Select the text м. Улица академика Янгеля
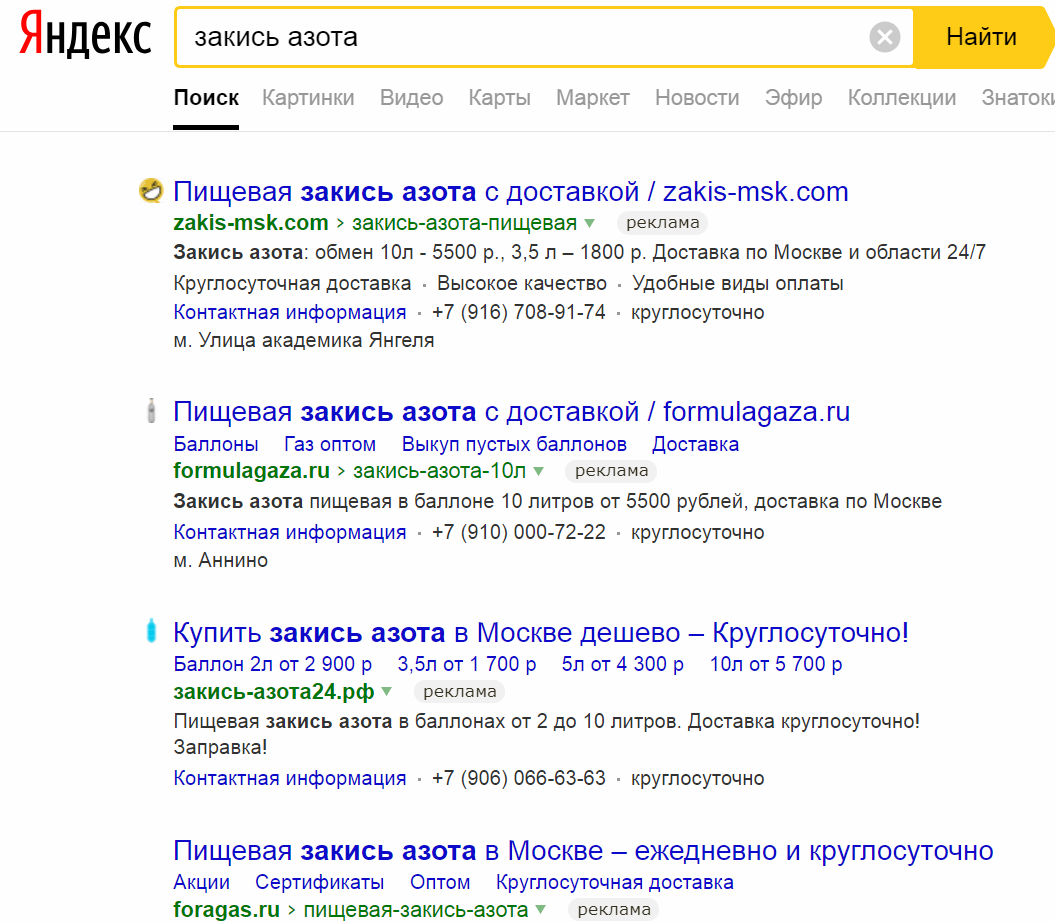1055x922 pixels. point(303,341)
